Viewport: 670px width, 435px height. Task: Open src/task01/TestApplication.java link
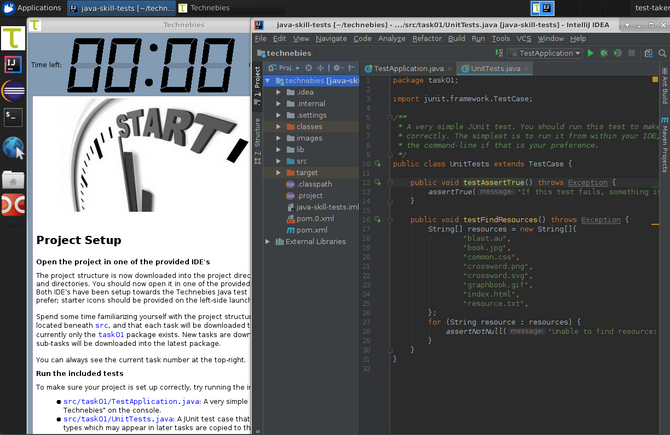pos(131,401)
